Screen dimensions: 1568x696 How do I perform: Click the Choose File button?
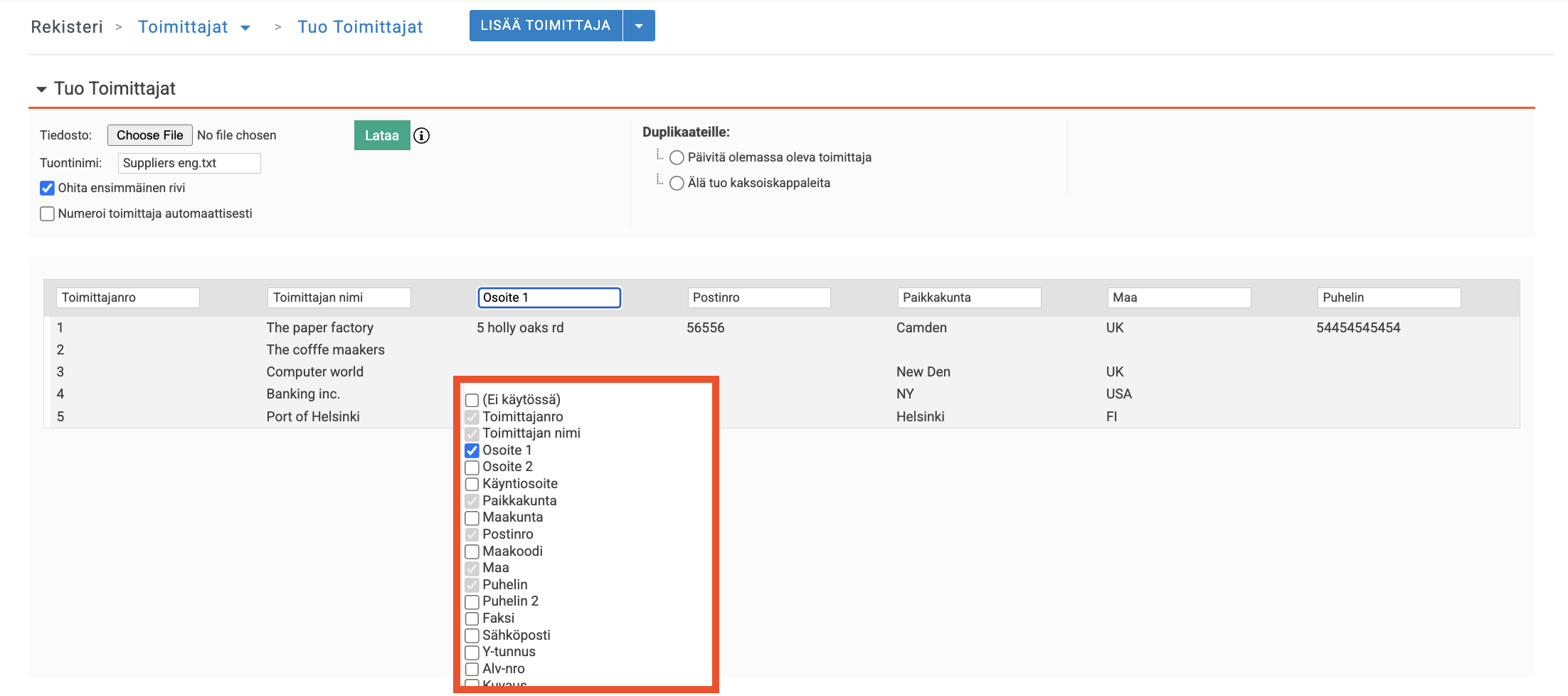149,135
